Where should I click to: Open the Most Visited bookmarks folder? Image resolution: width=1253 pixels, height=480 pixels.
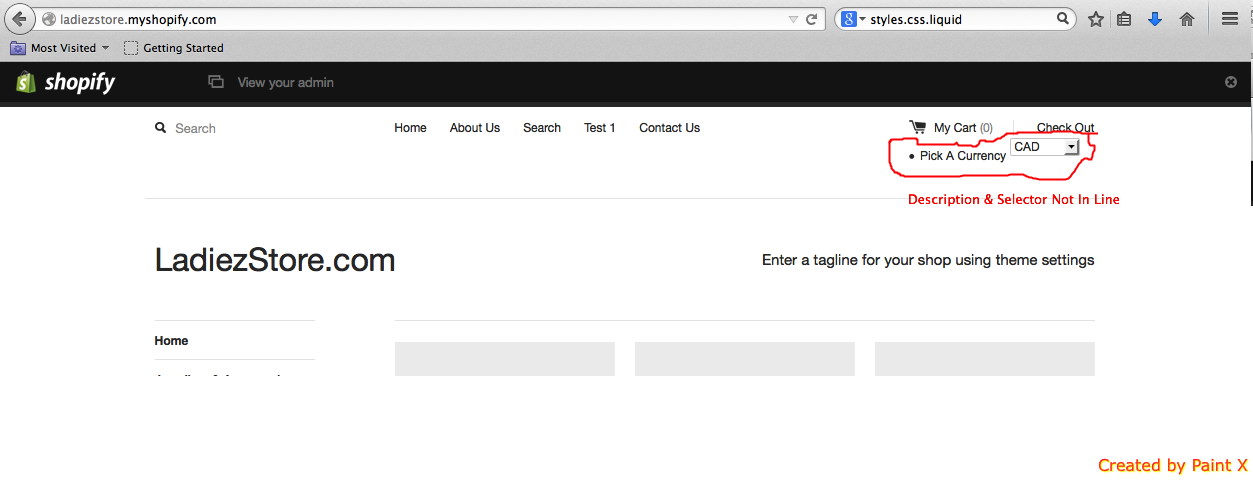click(x=59, y=48)
